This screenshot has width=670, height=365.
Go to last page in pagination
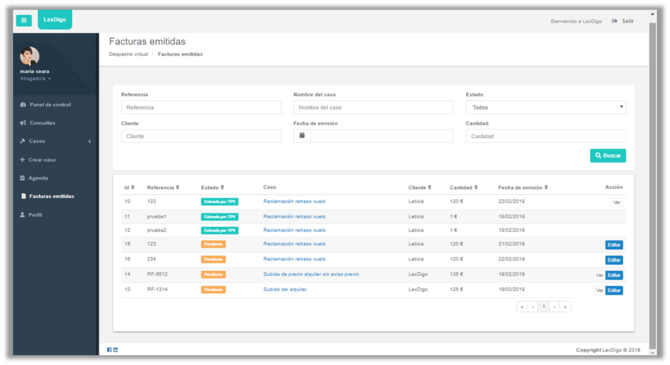coord(566,307)
